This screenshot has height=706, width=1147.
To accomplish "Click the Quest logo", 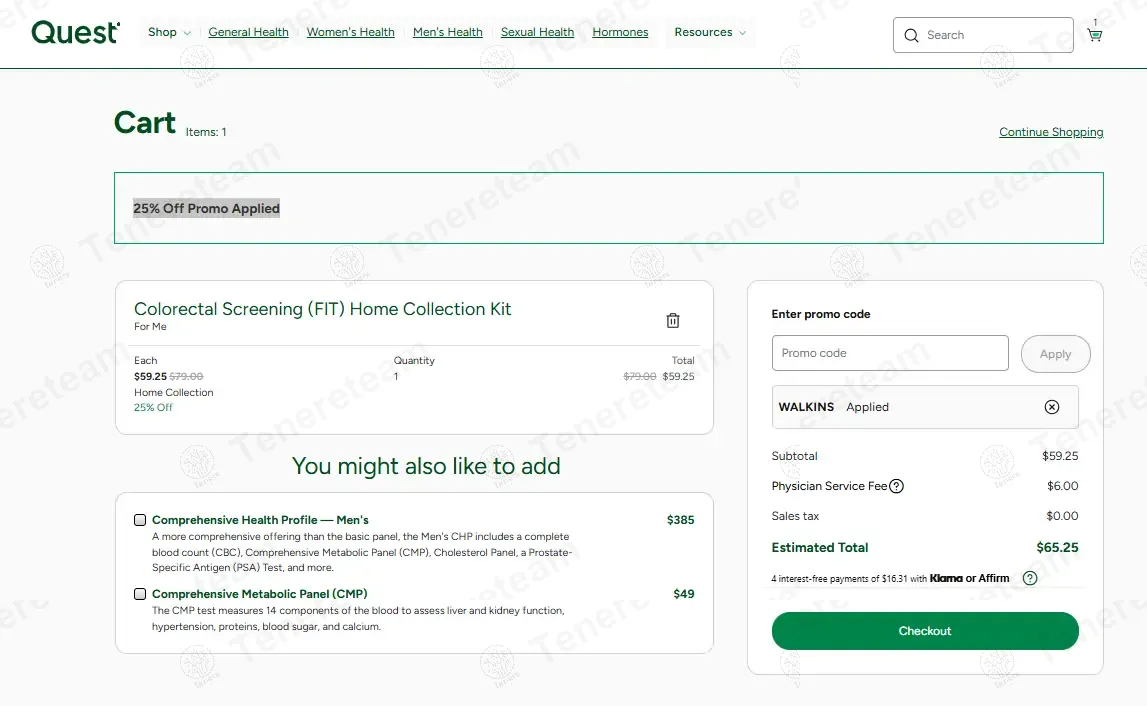I will tap(75, 33).
